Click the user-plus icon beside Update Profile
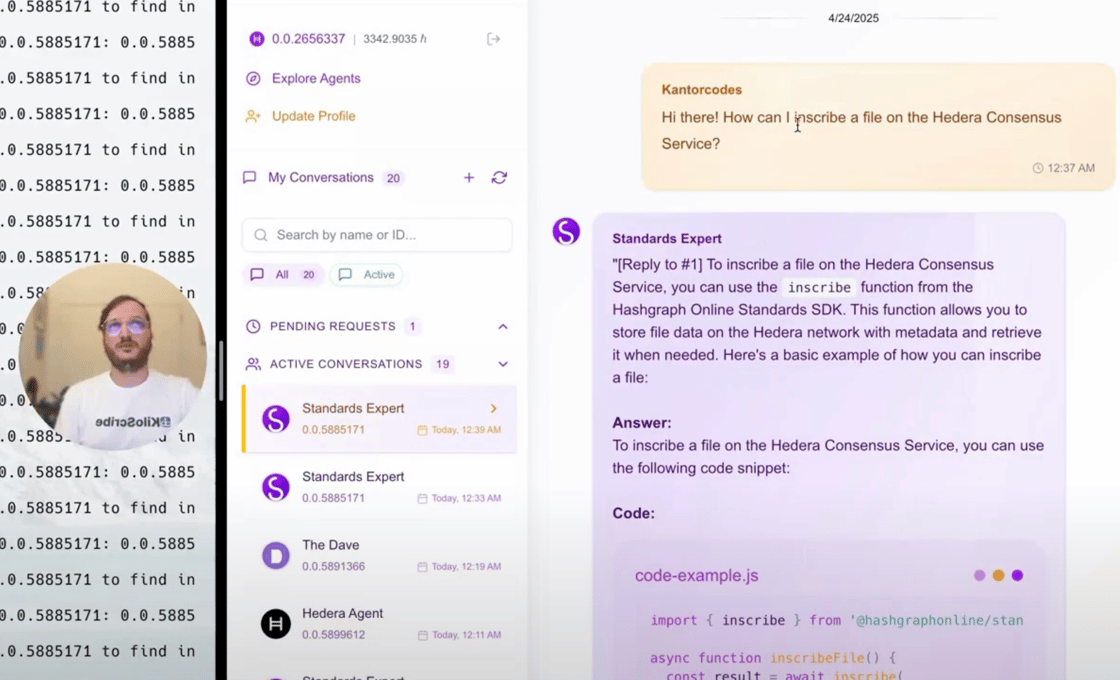The height and width of the screenshot is (680, 1120). [x=253, y=116]
